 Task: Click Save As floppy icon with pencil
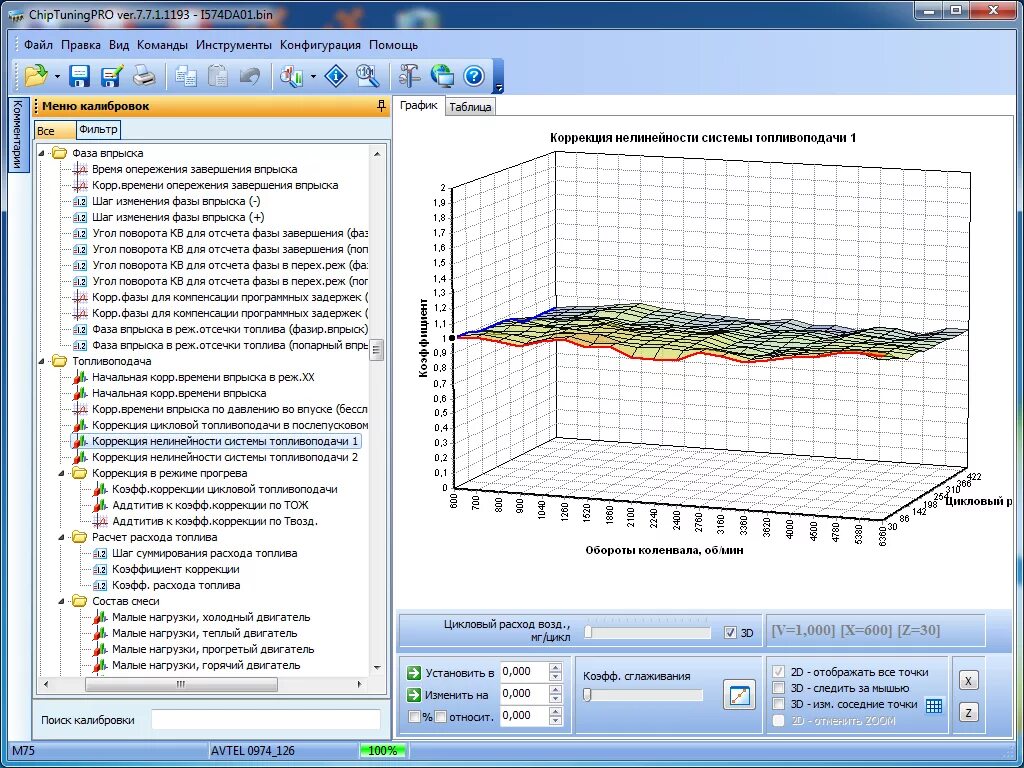coord(112,76)
